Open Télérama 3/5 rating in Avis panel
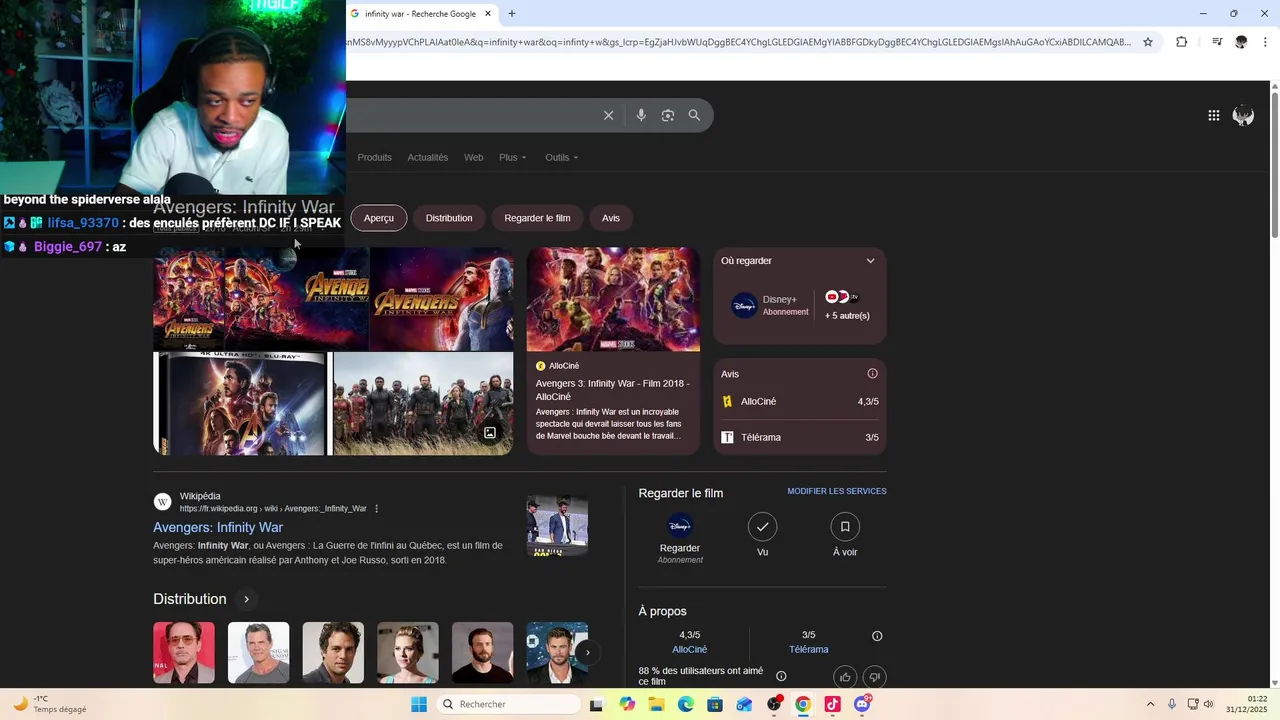The width and height of the screenshot is (1280, 720). (800, 438)
